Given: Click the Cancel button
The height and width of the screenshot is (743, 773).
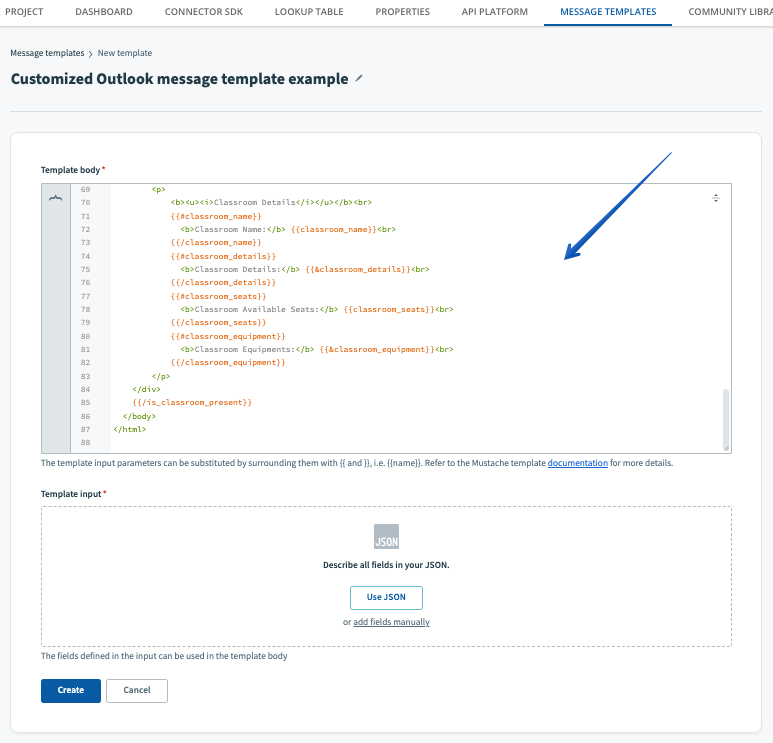Looking at the screenshot, I should [x=137, y=690].
